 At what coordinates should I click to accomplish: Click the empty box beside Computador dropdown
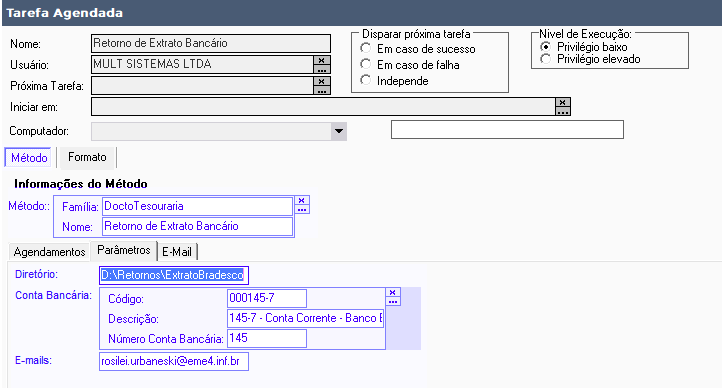(x=507, y=130)
